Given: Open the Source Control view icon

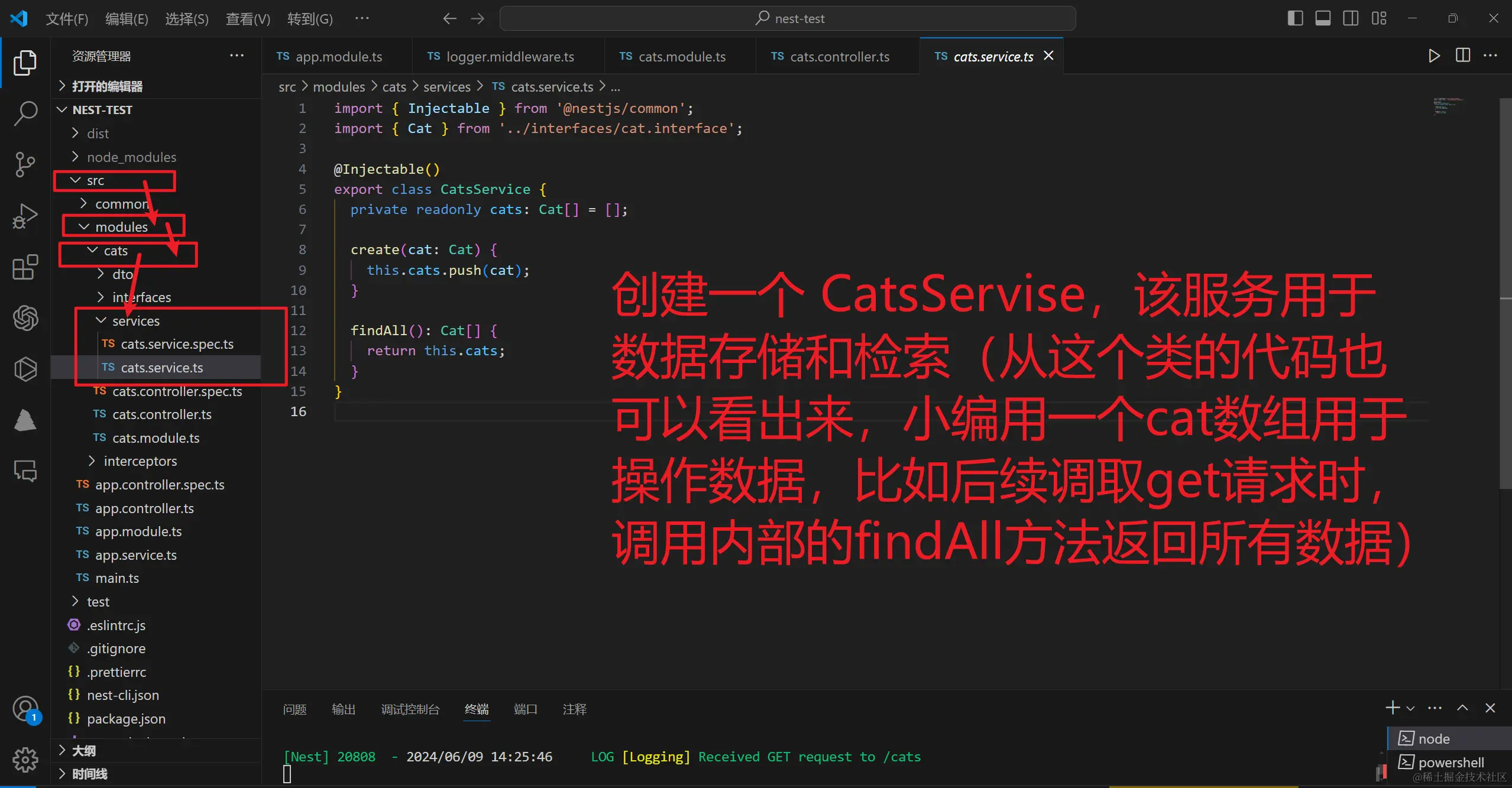Looking at the screenshot, I should tap(25, 164).
